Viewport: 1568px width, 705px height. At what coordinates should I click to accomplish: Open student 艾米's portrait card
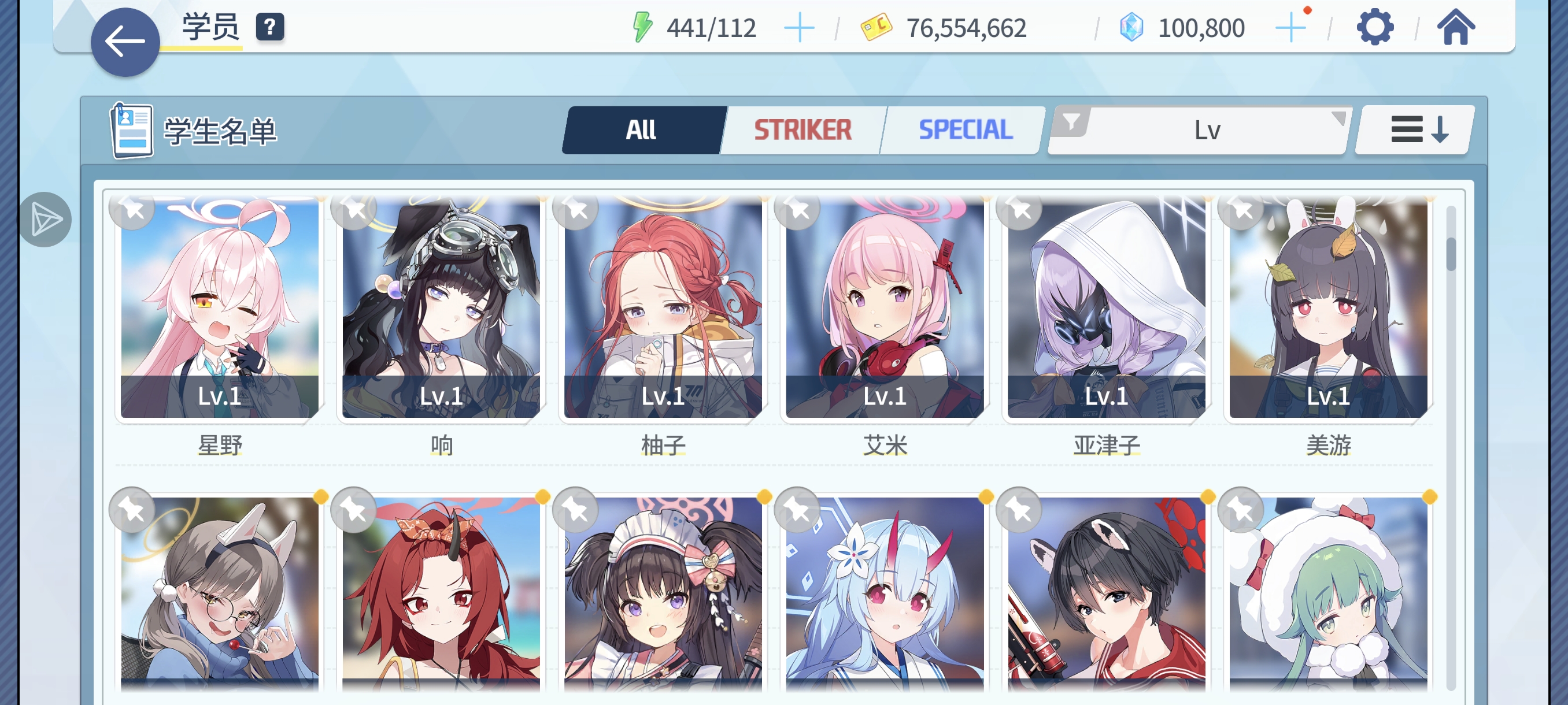point(885,309)
